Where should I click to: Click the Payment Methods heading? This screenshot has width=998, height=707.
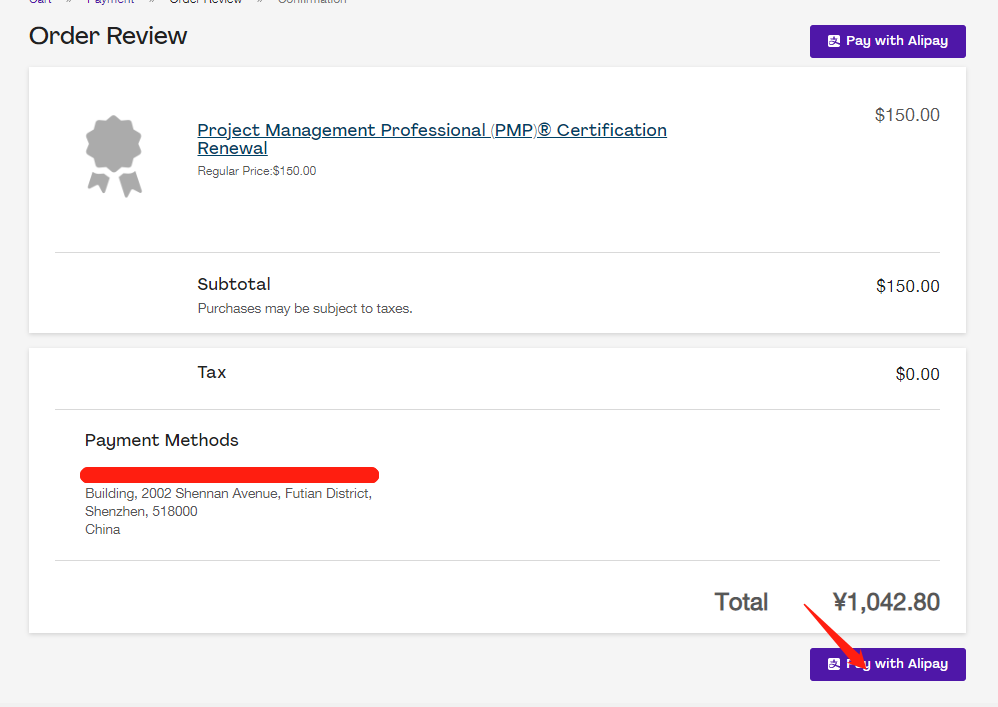click(162, 440)
